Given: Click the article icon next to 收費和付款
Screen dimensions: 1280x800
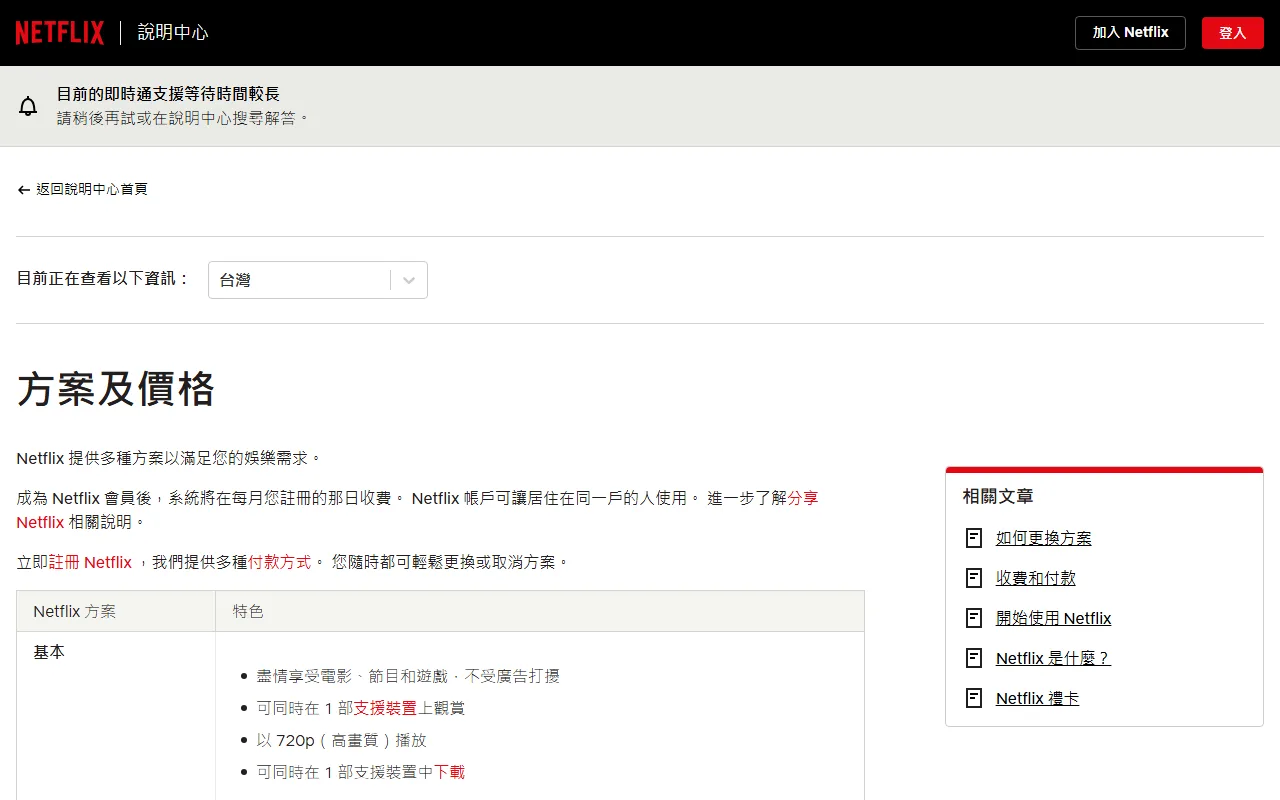Looking at the screenshot, I should (x=974, y=578).
